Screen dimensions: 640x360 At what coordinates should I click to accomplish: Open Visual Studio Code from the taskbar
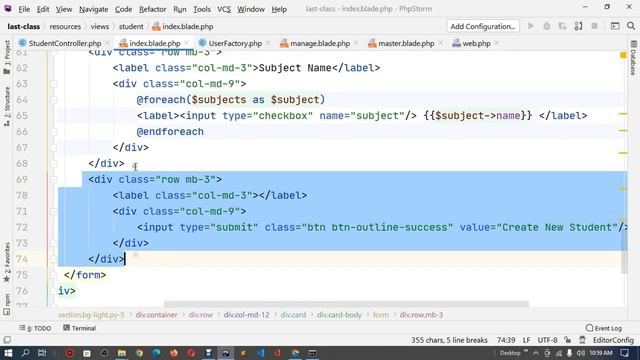(260, 353)
